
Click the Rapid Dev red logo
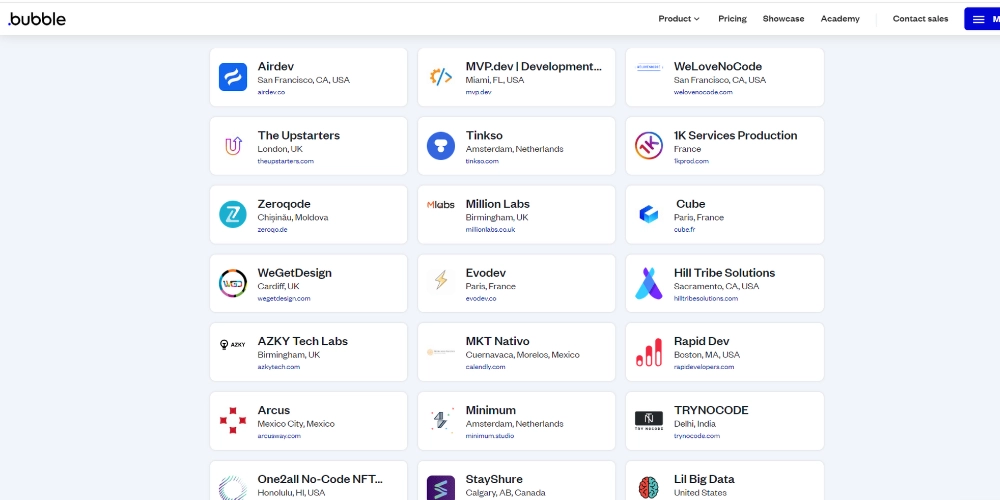click(649, 352)
